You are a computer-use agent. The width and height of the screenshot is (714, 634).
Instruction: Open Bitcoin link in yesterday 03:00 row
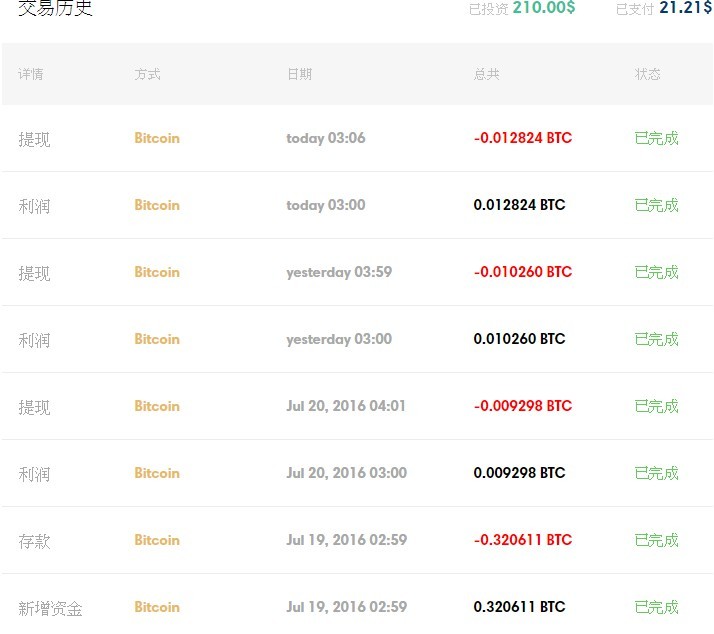point(157,339)
